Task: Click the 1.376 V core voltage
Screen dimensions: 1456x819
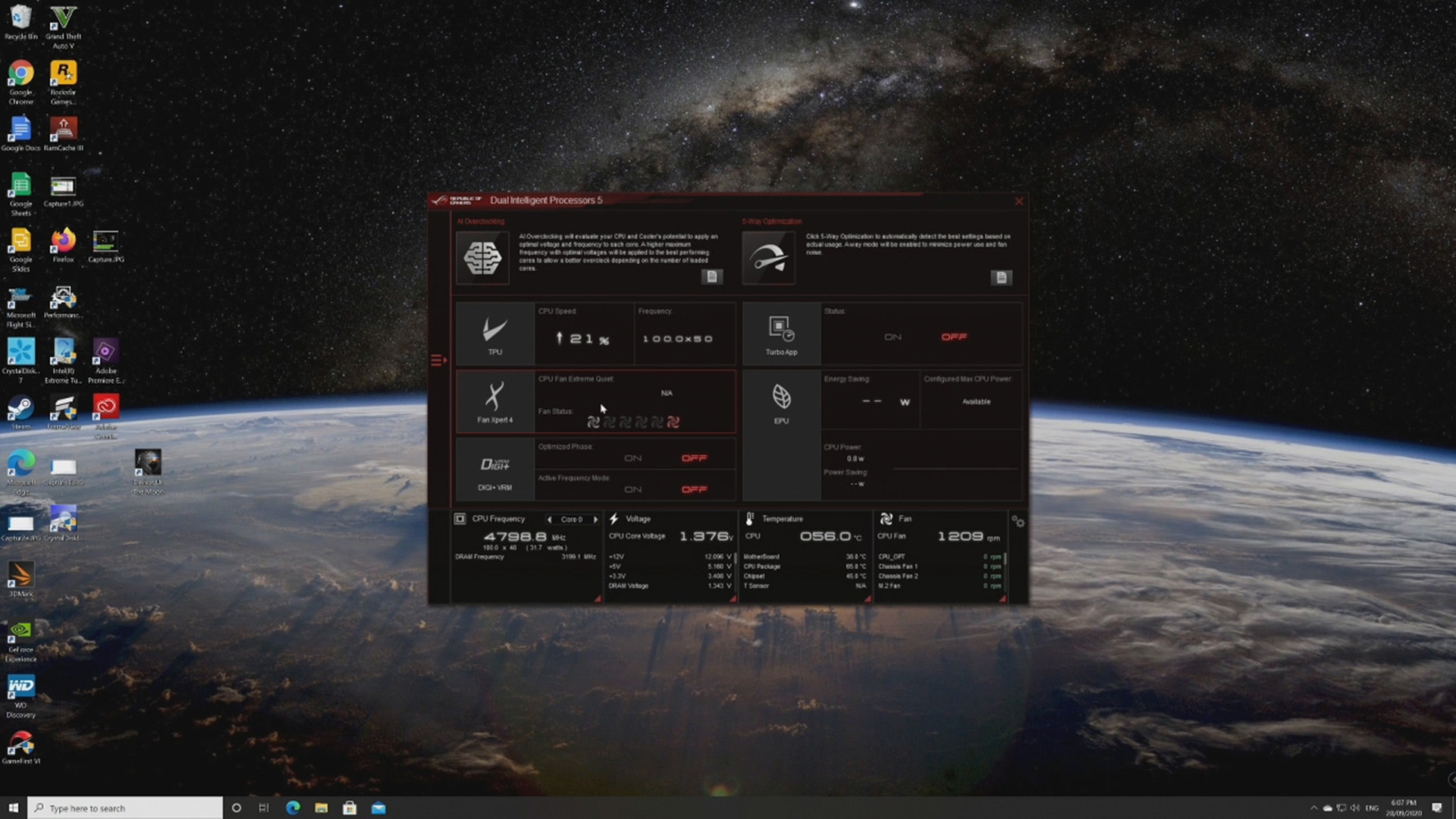Action: [x=706, y=536]
